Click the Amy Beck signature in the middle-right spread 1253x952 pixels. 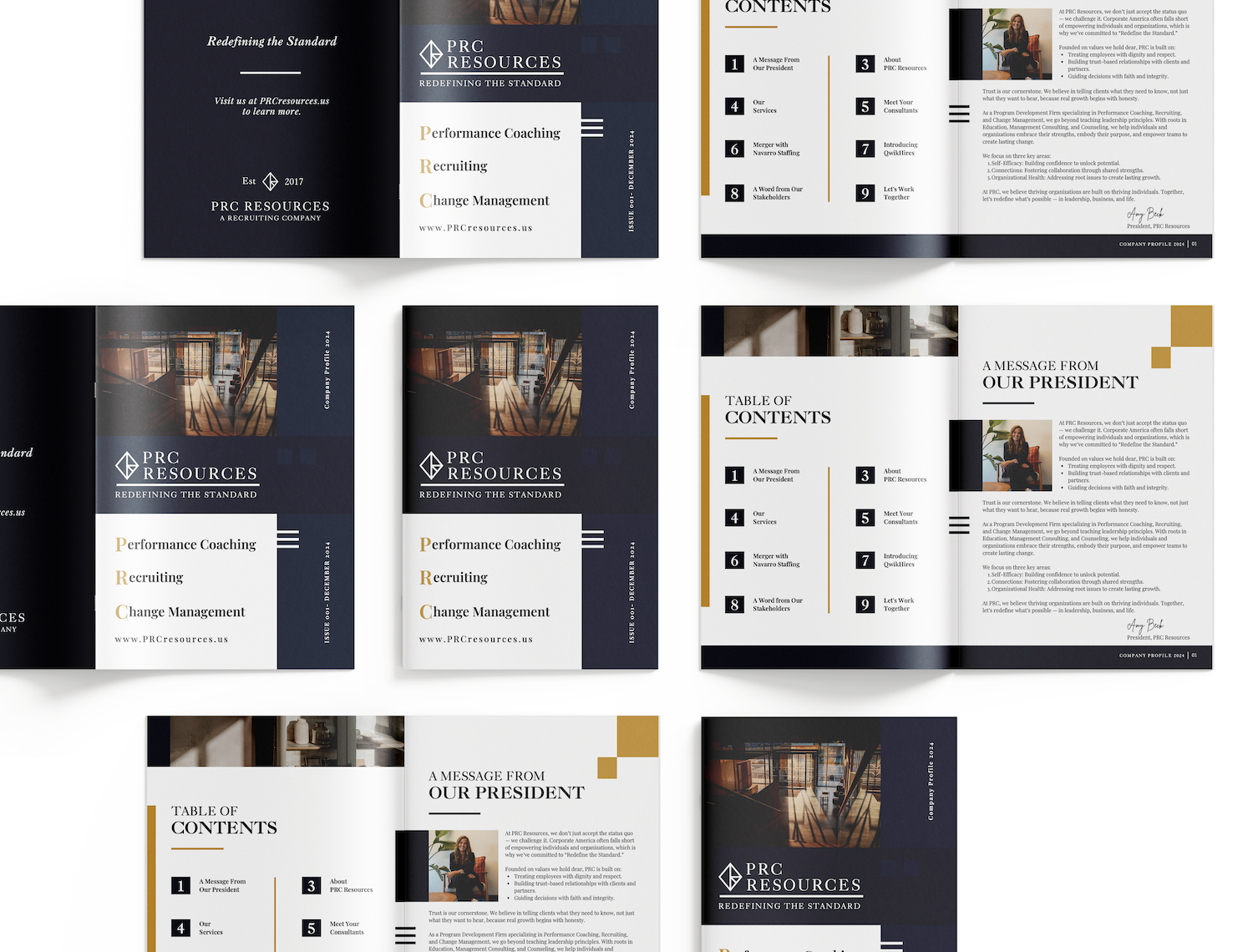point(1145,625)
